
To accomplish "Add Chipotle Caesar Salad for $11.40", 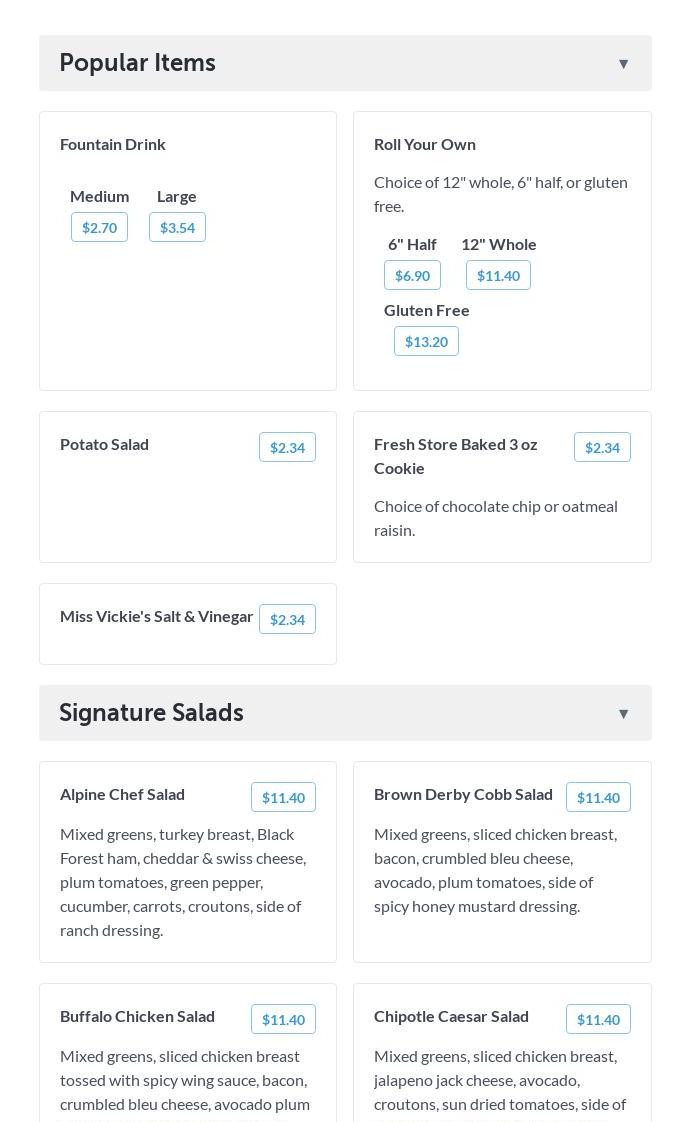I will 598,1020.
